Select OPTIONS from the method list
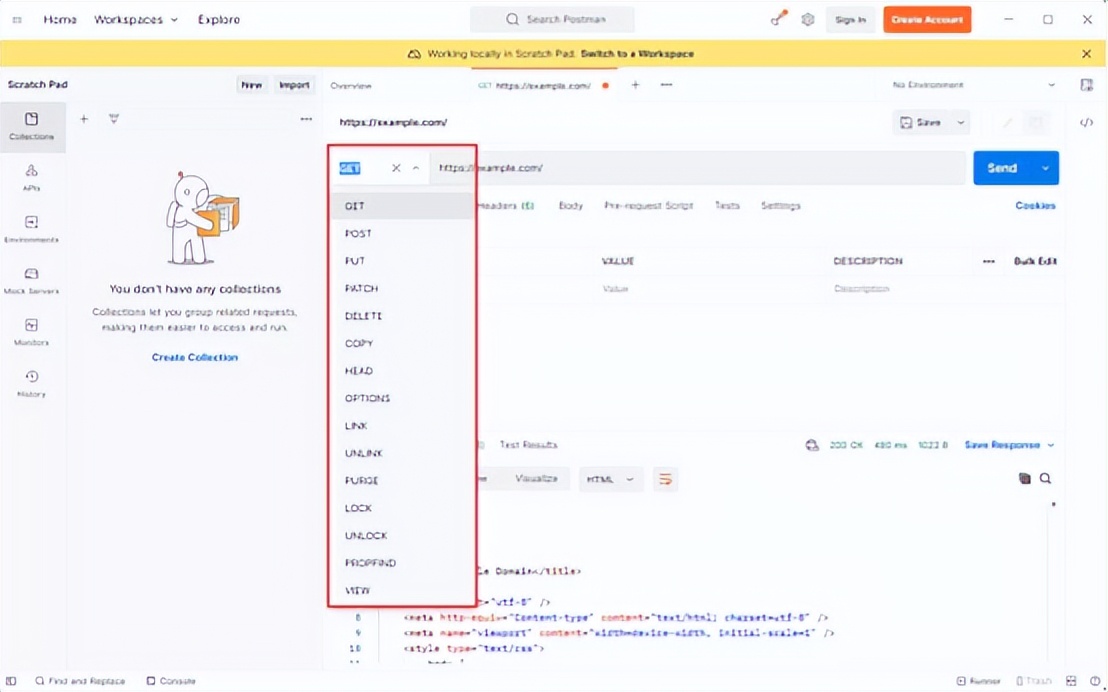This screenshot has height=692, width=1108. point(367,398)
